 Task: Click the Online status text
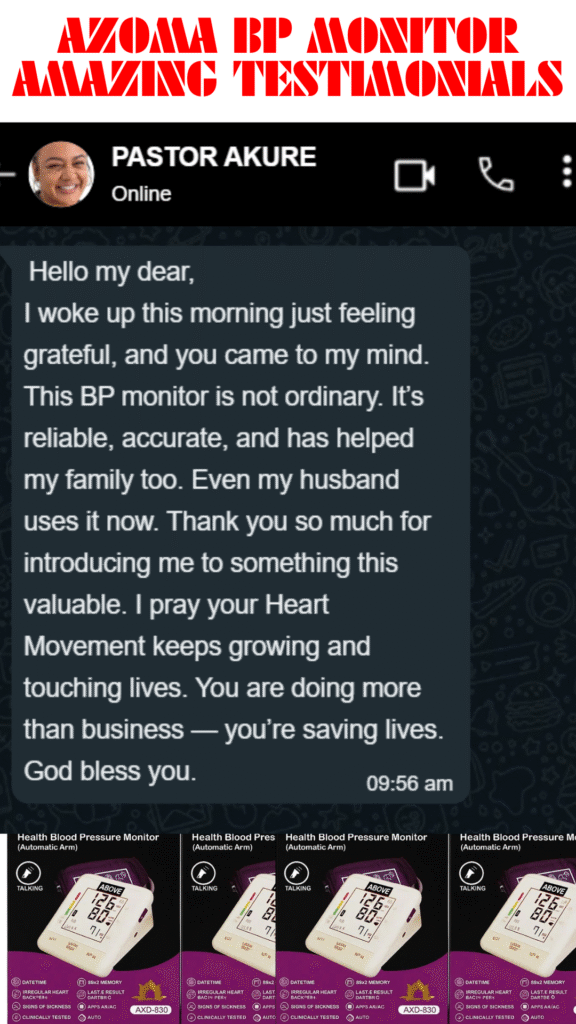141,194
